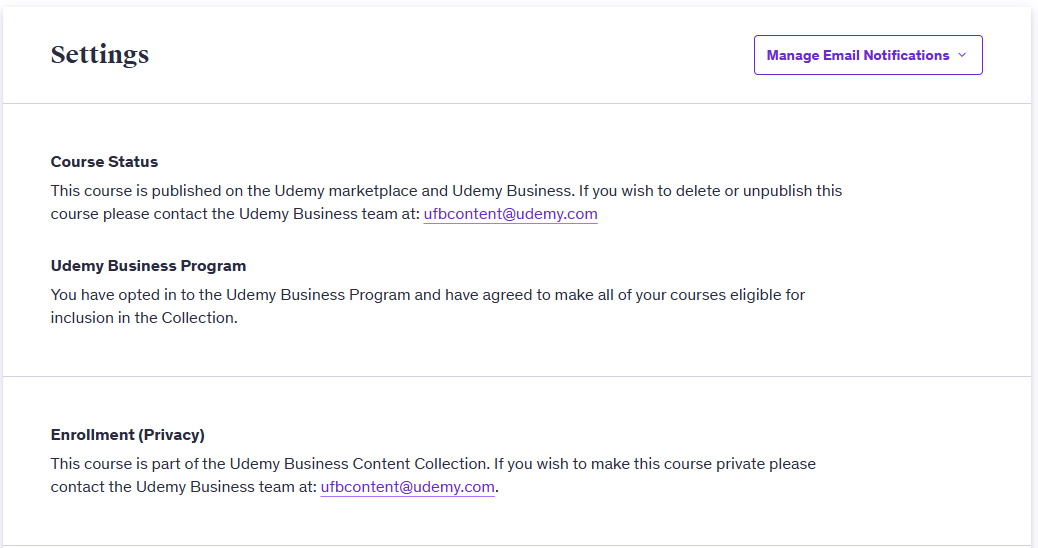Click the Enrollment (Privacy) heading
The height and width of the screenshot is (548, 1038).
127,435
